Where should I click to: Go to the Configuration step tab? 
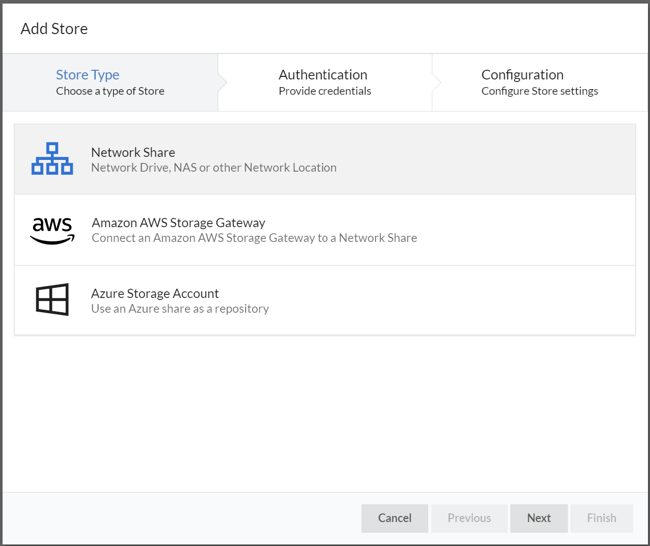point(522,75)
